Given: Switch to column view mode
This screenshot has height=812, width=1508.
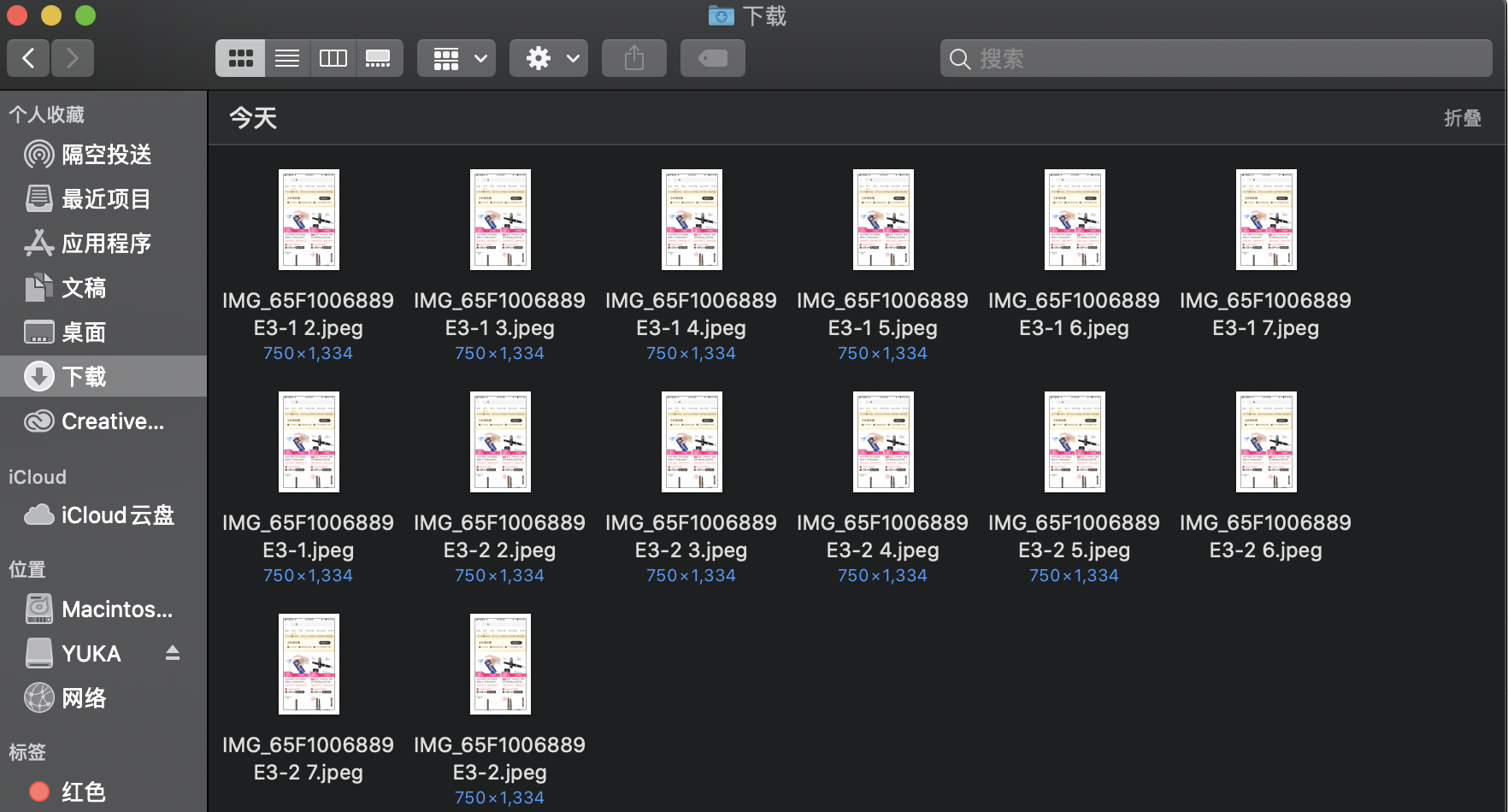Looking at the screenshot, I should [333, 58].
